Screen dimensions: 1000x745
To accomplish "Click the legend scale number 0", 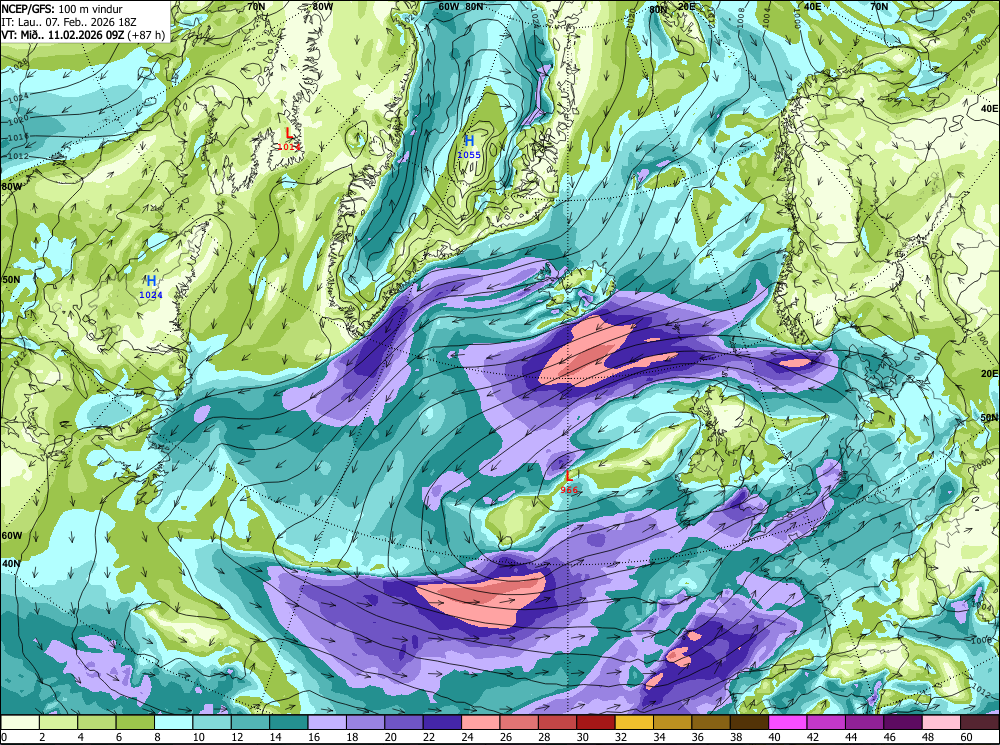I will click(x=4, y=737).
